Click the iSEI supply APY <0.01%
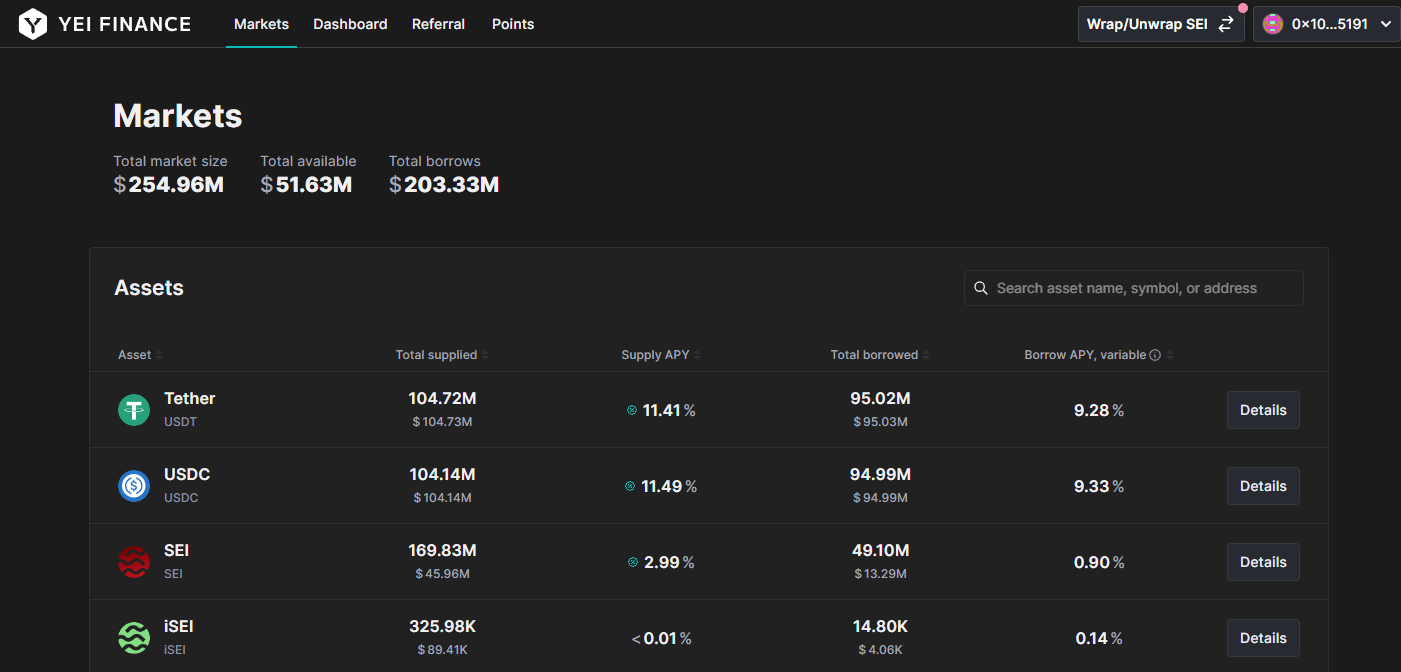The width and height of the screenshot is (1401, 672). 661,638
